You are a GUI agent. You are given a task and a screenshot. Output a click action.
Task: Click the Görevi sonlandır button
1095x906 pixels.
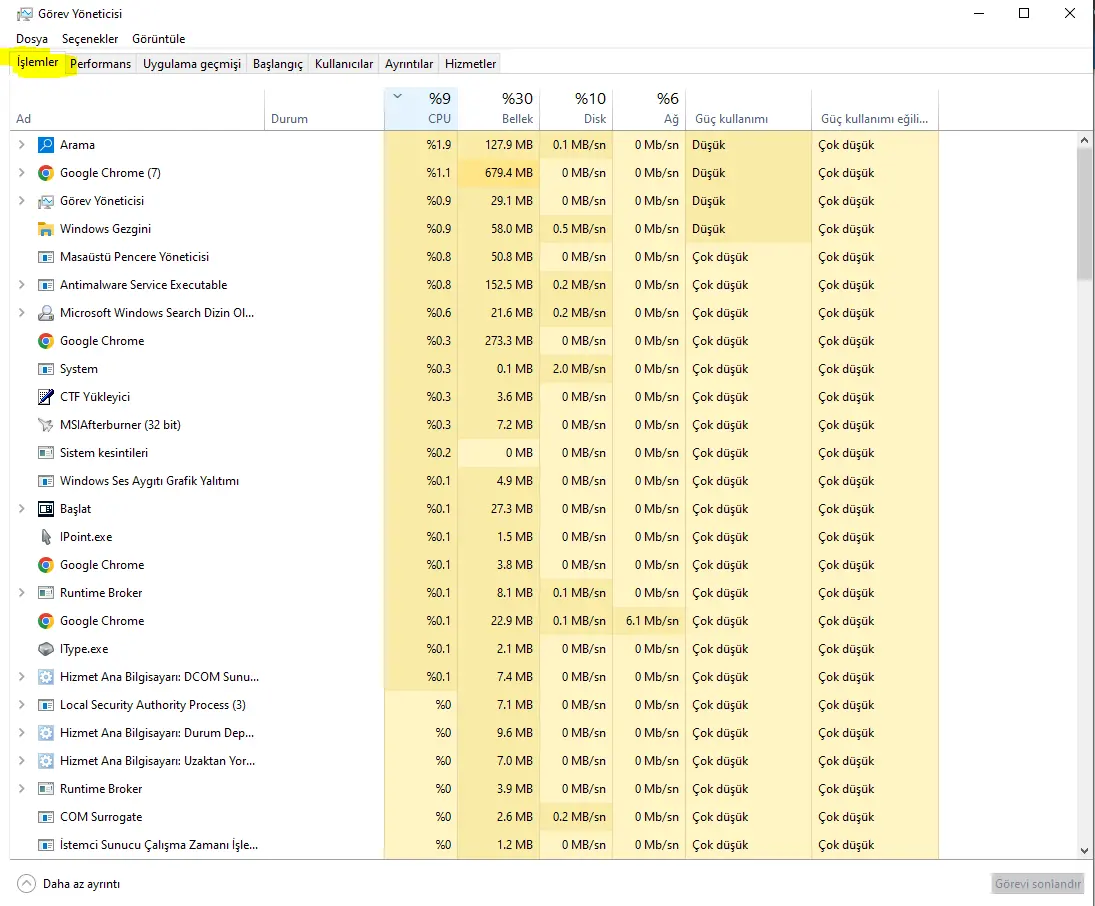coord(1038,884)
